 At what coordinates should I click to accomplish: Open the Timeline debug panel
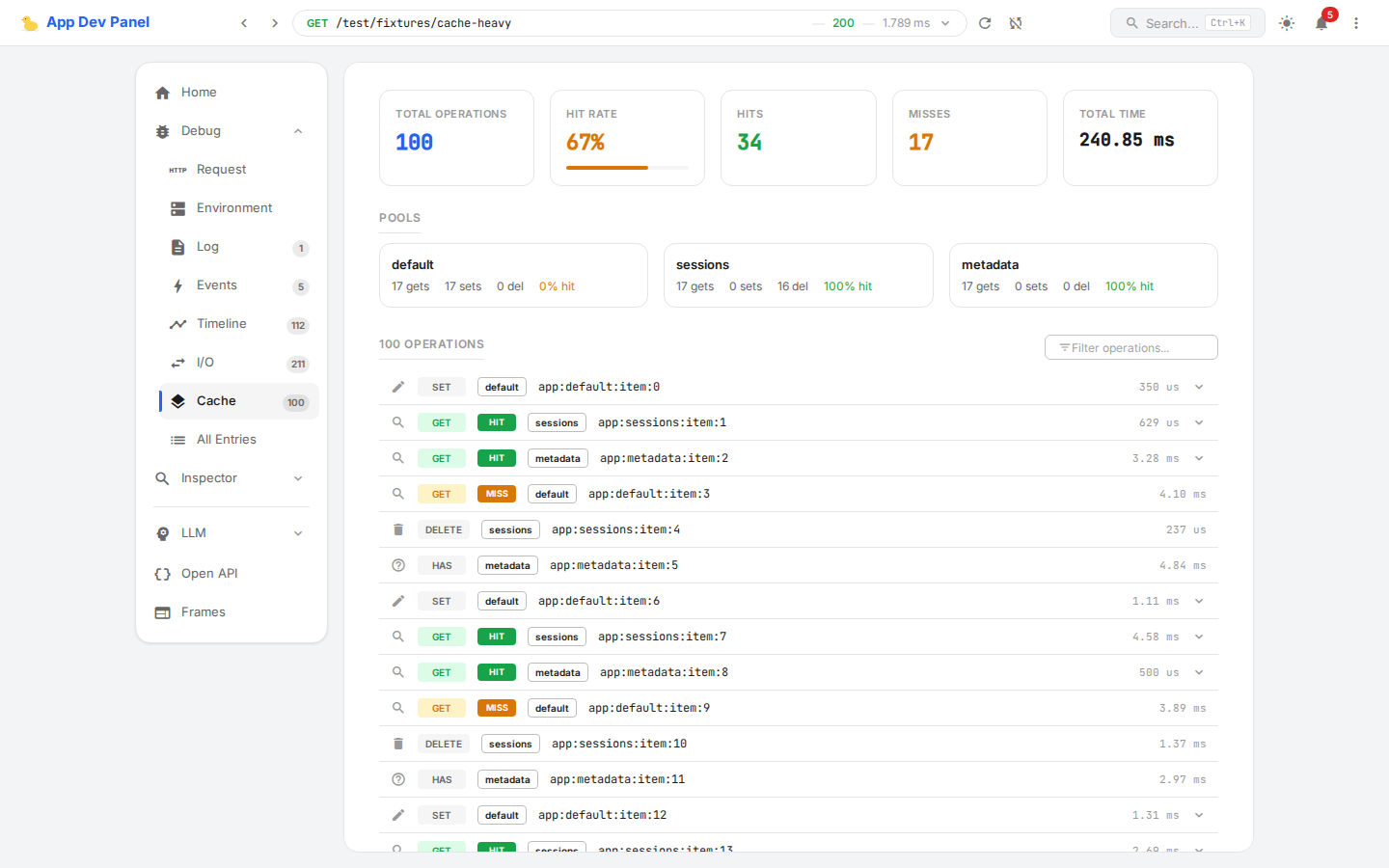pos(222,324)
